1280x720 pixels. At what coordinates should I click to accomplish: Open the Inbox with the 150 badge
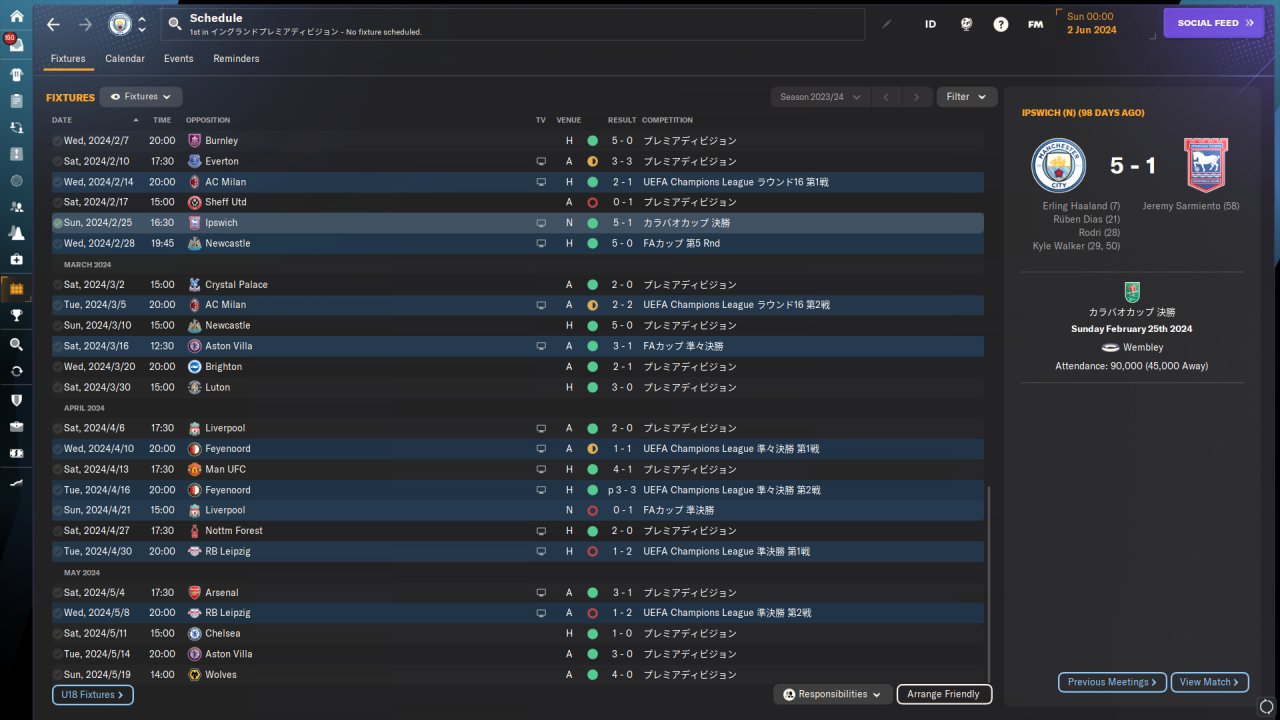click(16, 45)
